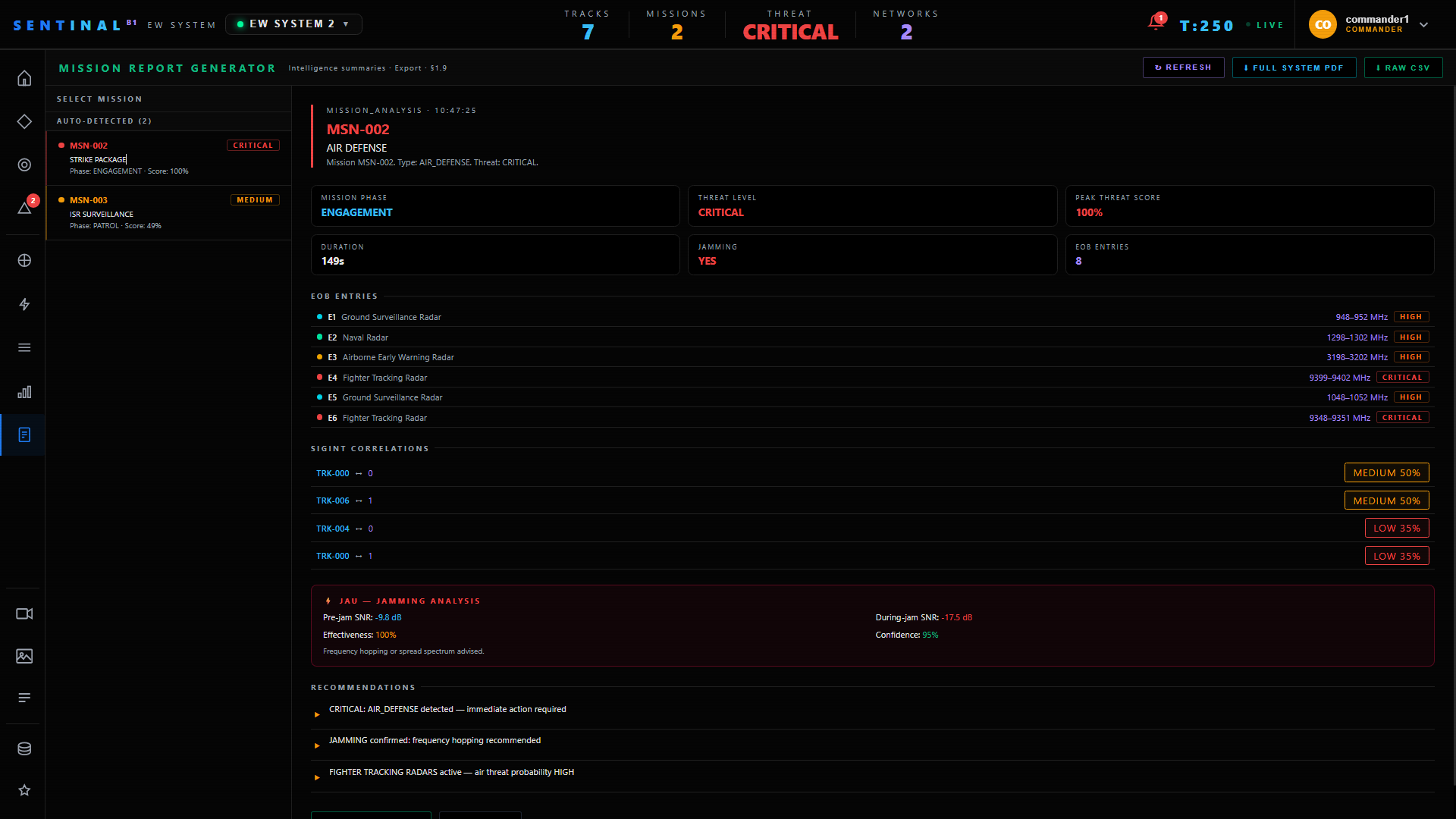Image resolution: width=1456 pixels, height=819 pixels.
Task: Click the diamond icon in sidebar
Action: (24, 121)
